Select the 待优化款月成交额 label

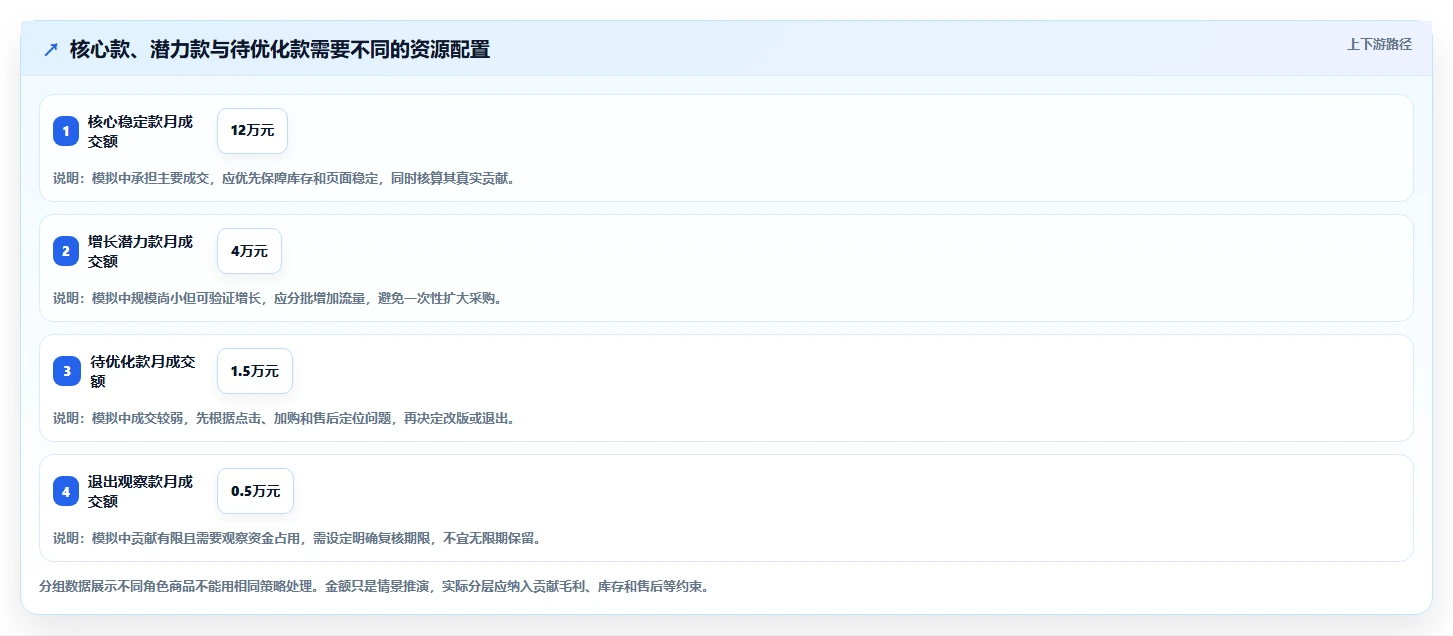pyautogui.click(x=143, y=371)
